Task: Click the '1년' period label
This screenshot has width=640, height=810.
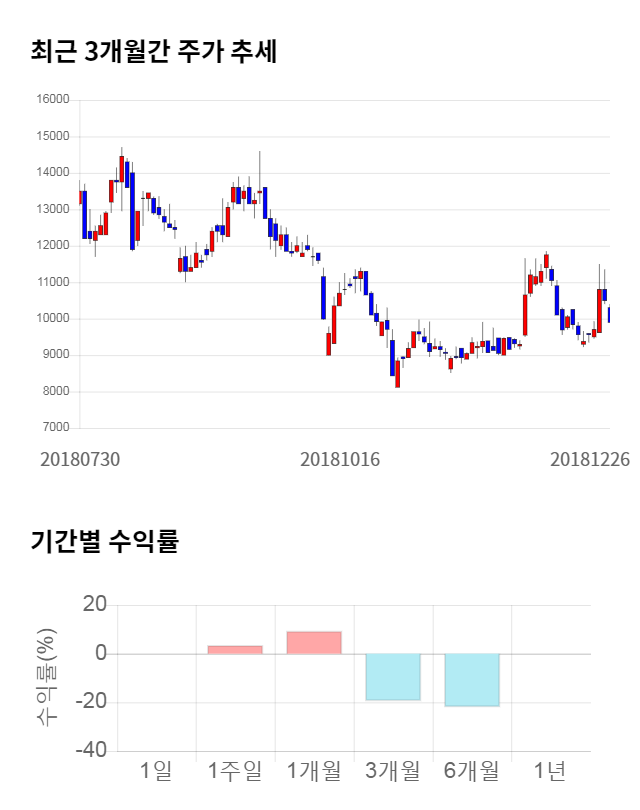Action: click(550, 771)
